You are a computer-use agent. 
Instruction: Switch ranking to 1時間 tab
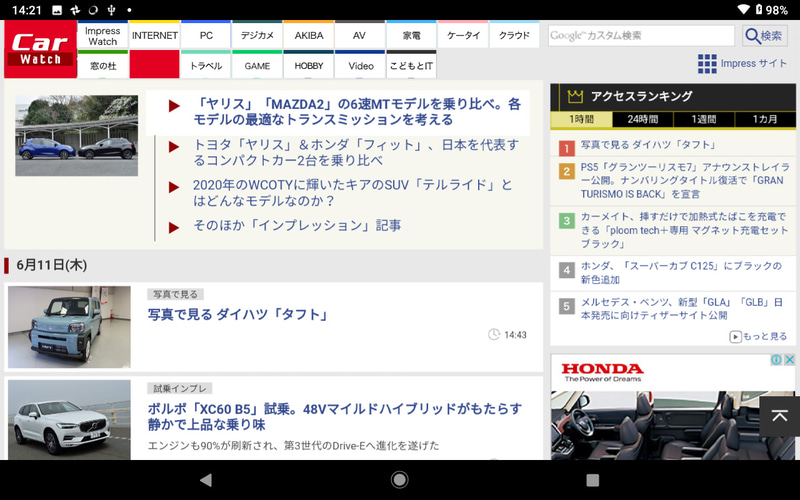tap(581, 119)
